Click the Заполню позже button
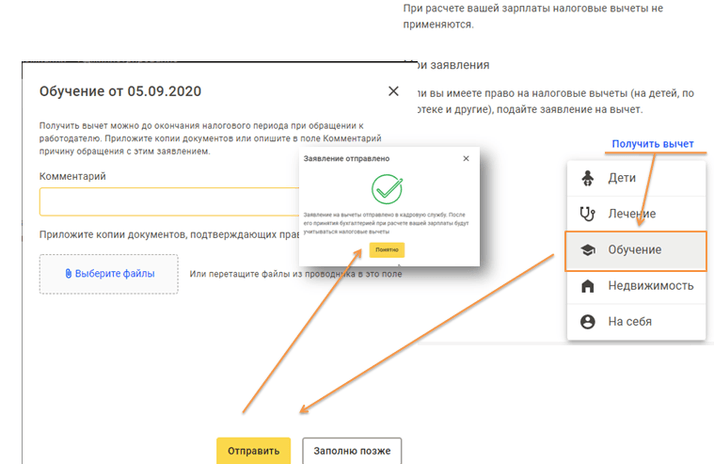Screen dimensions: 714x464 point(352,450)
